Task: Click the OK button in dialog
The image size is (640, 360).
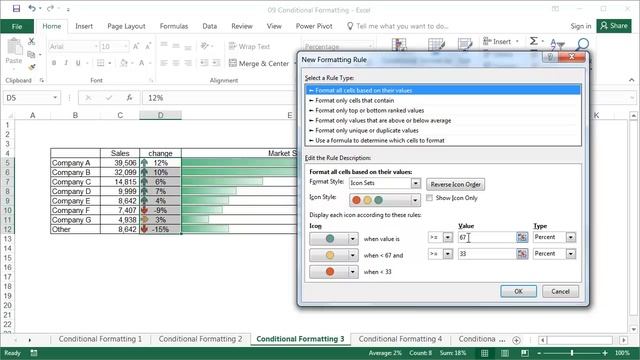Action: [x=518, y=291]
